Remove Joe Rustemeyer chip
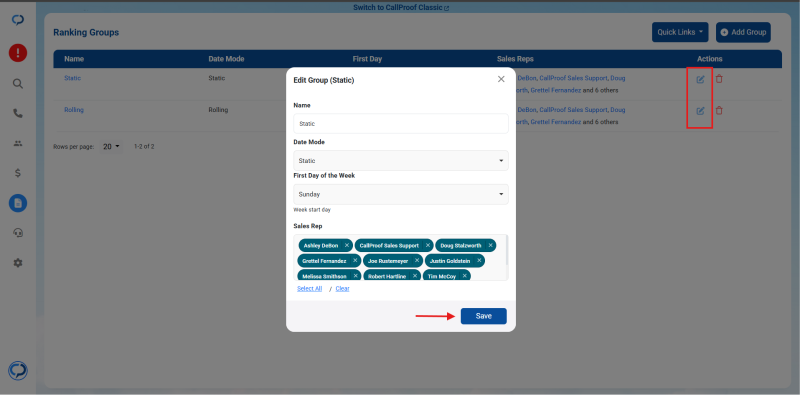Screen dimensions: 800x395 click(417, 261)
